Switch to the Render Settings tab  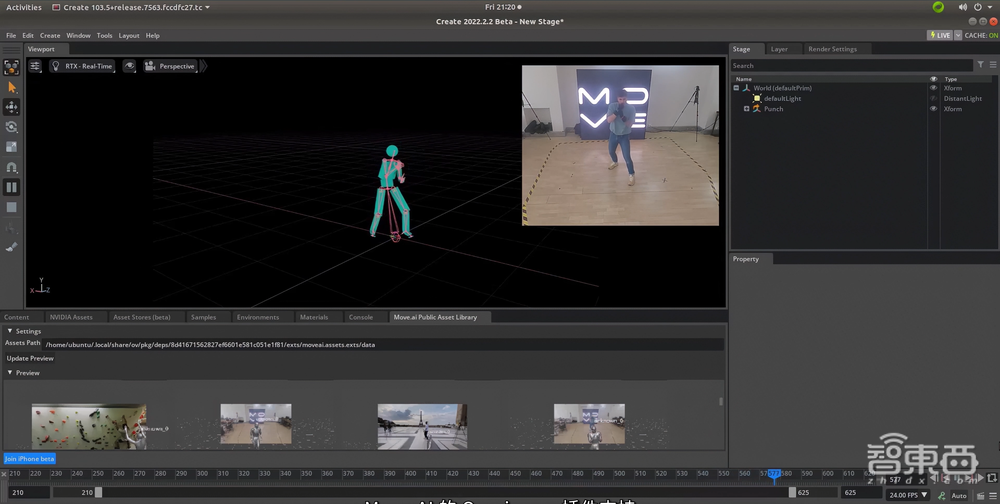[832, 49]
